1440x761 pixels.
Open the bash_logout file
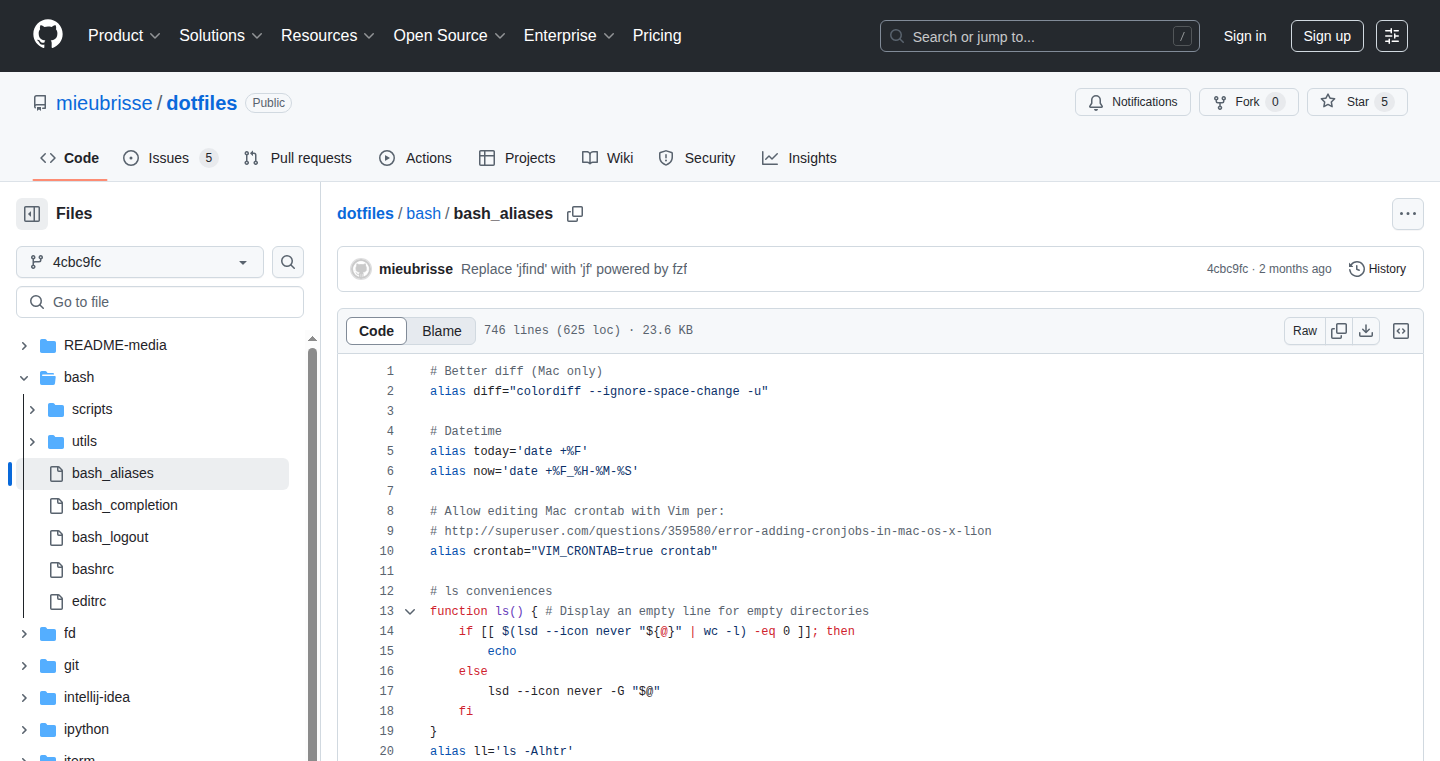coord(110,537)
